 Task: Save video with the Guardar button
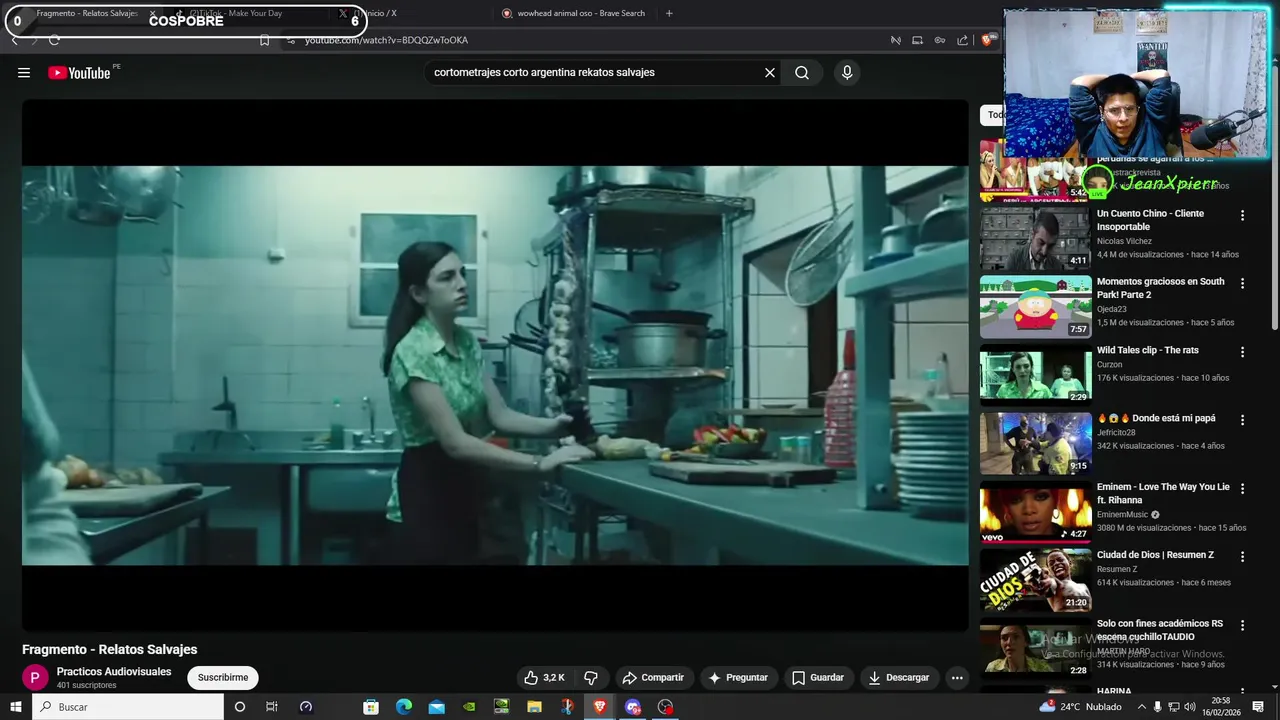(x=818, y=678)
